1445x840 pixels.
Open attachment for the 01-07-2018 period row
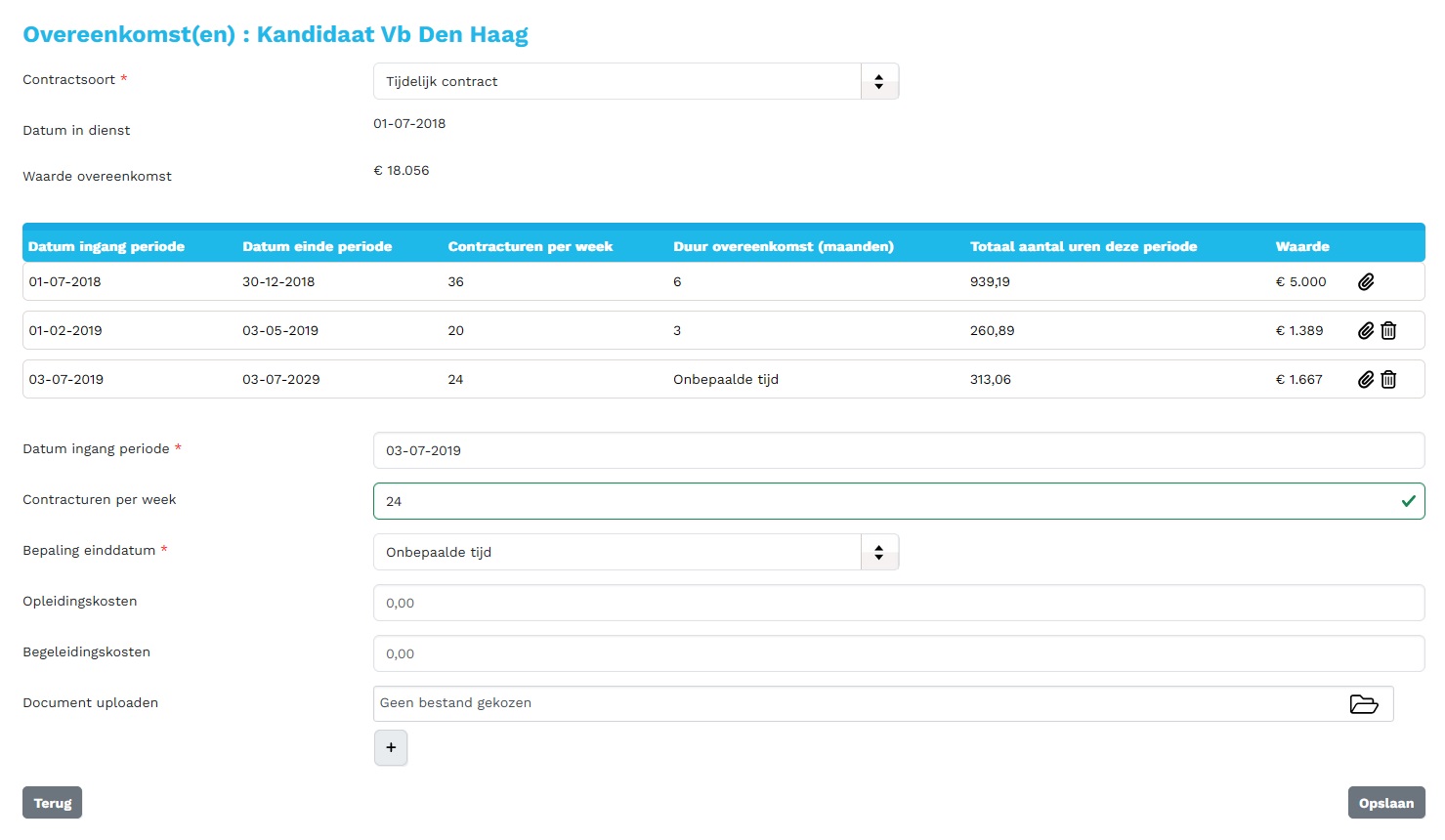[x=1366, y=281]
